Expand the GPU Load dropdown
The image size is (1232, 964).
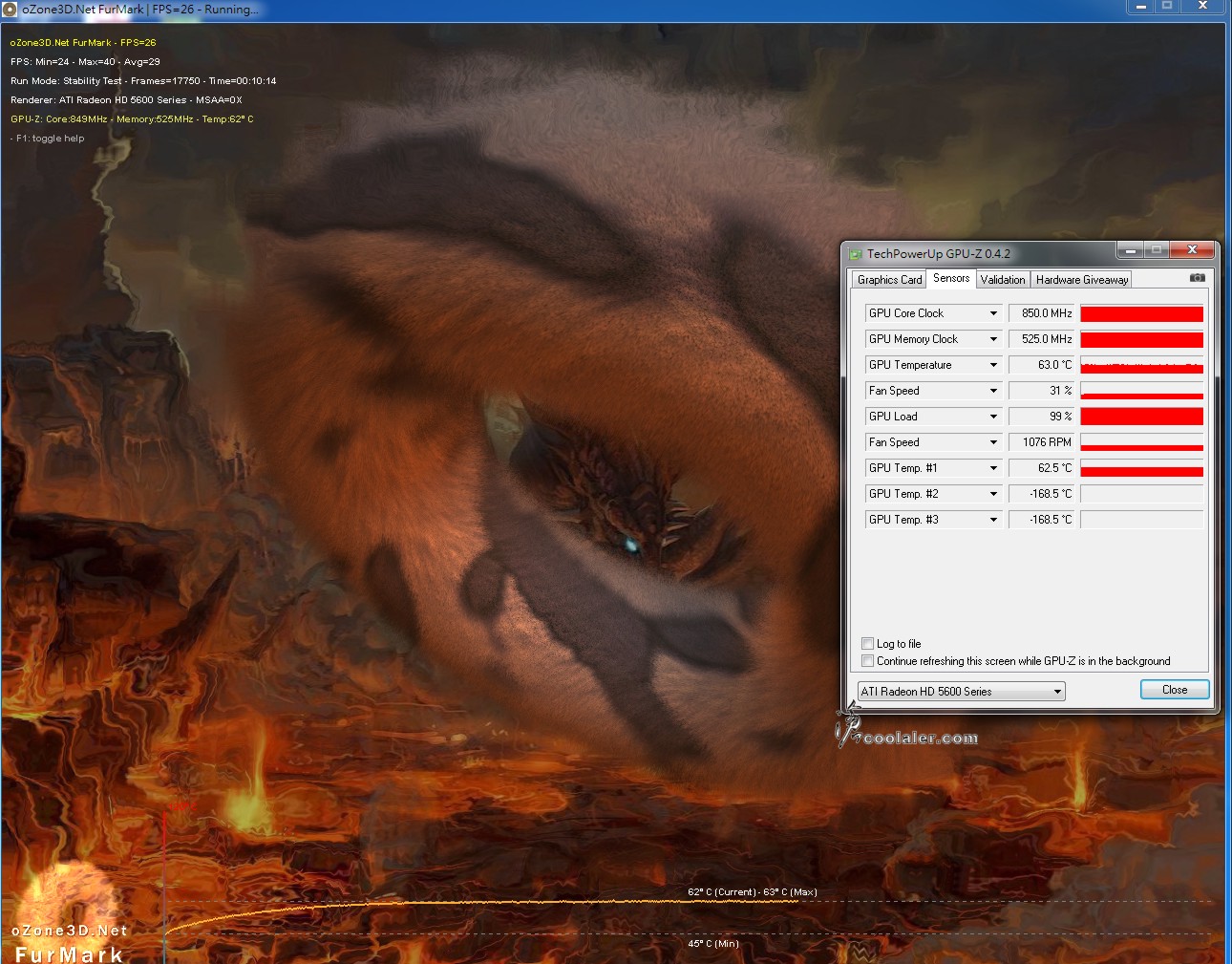[x=993, y=417]
